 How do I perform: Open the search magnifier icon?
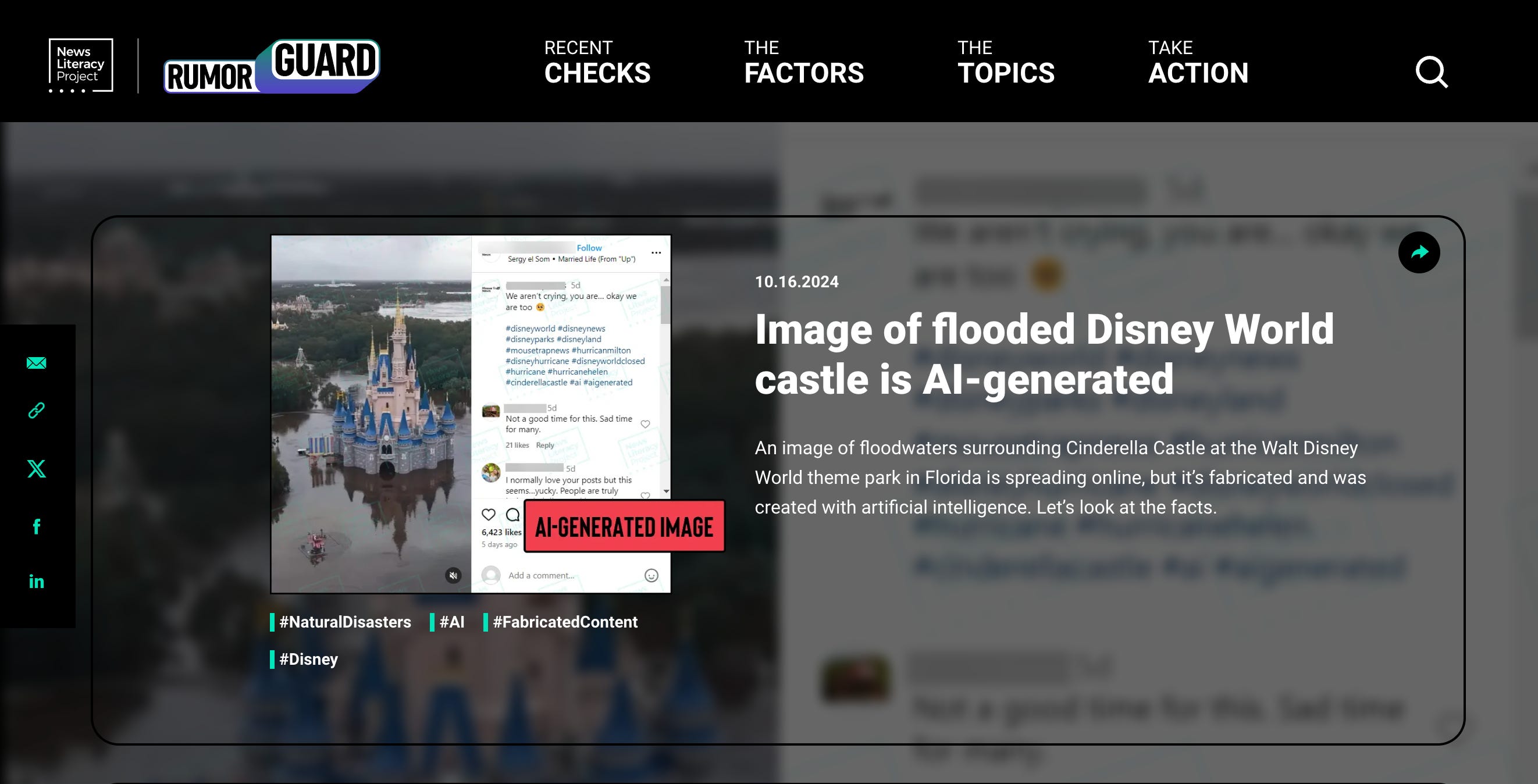1431,72
